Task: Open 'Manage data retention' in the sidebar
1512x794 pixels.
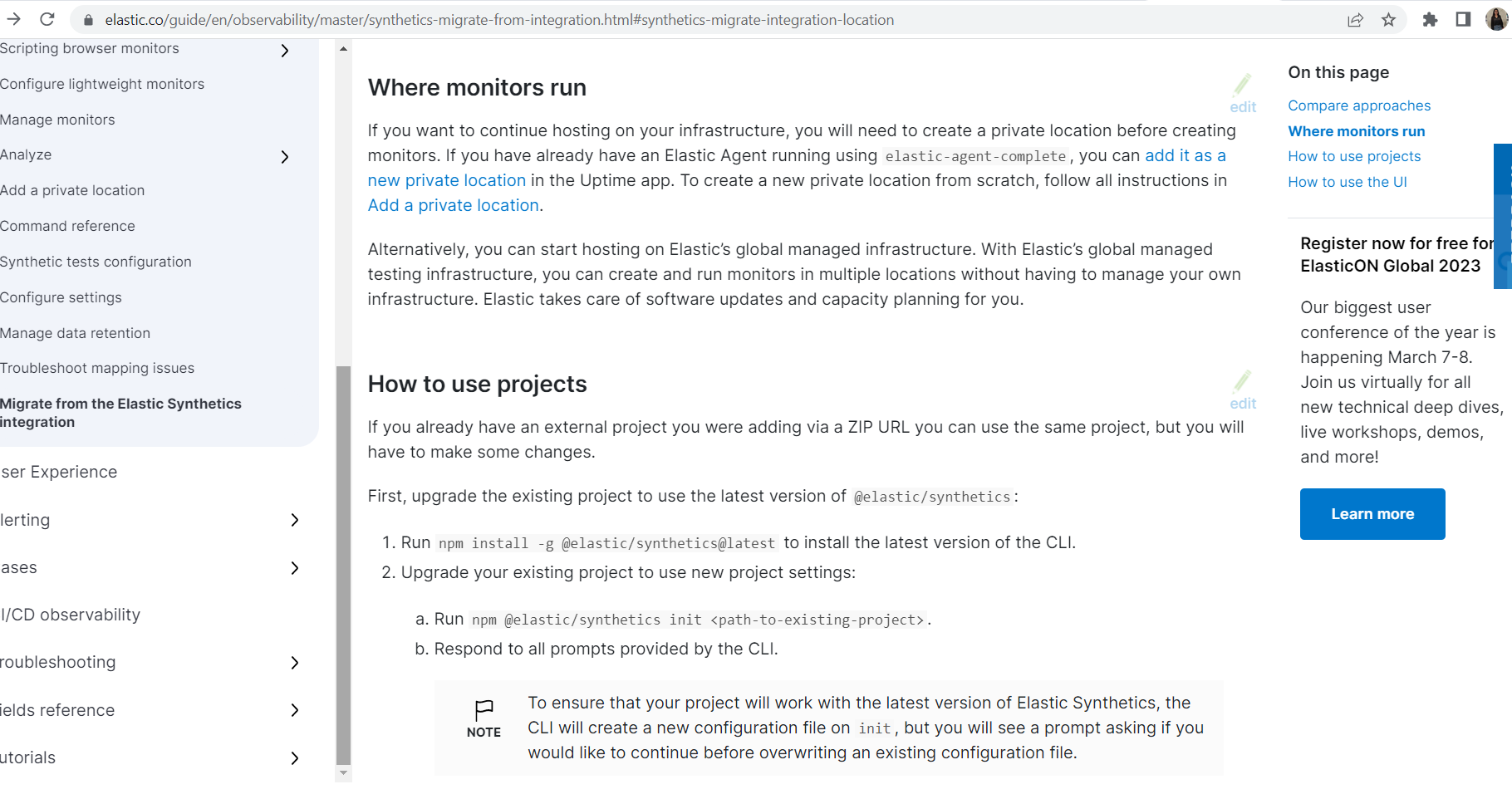Action: point(76,333)
